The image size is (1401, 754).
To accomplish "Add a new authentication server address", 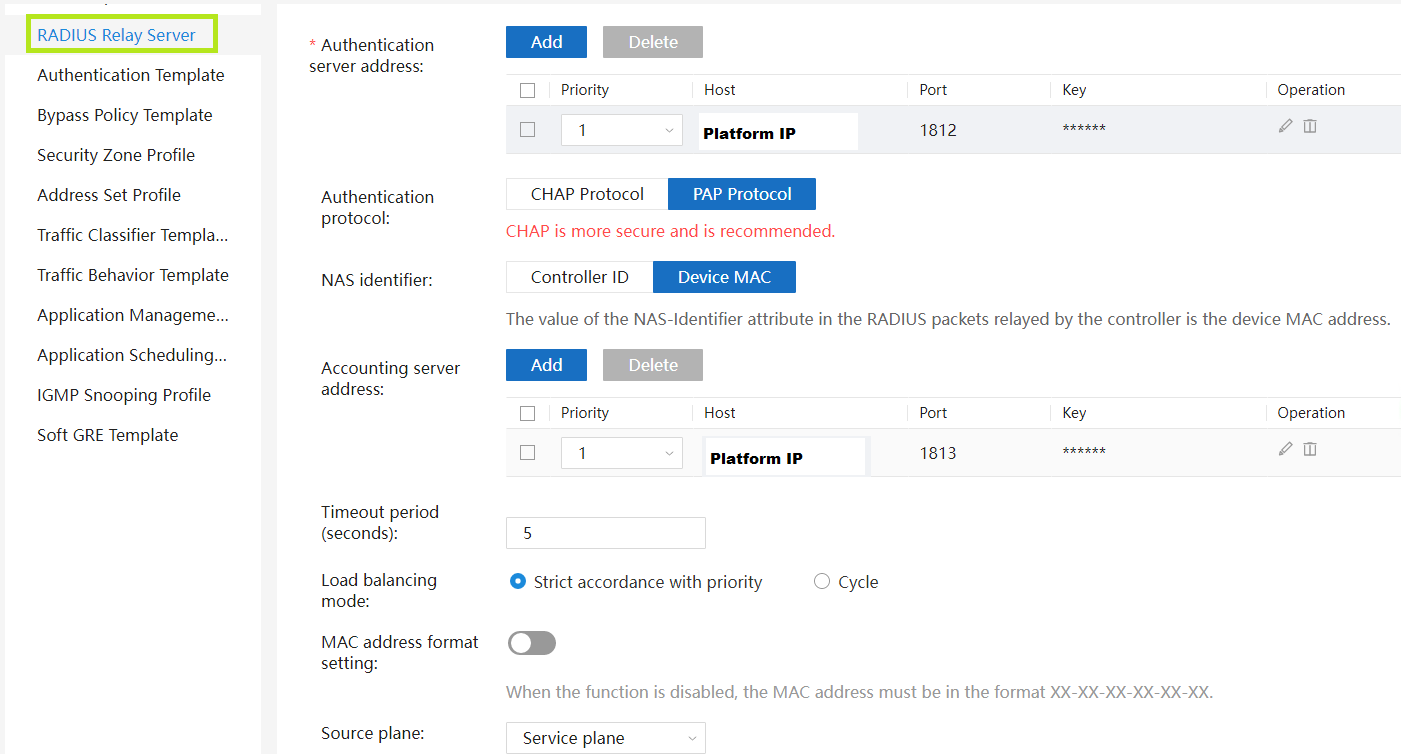I will [546, 42].
